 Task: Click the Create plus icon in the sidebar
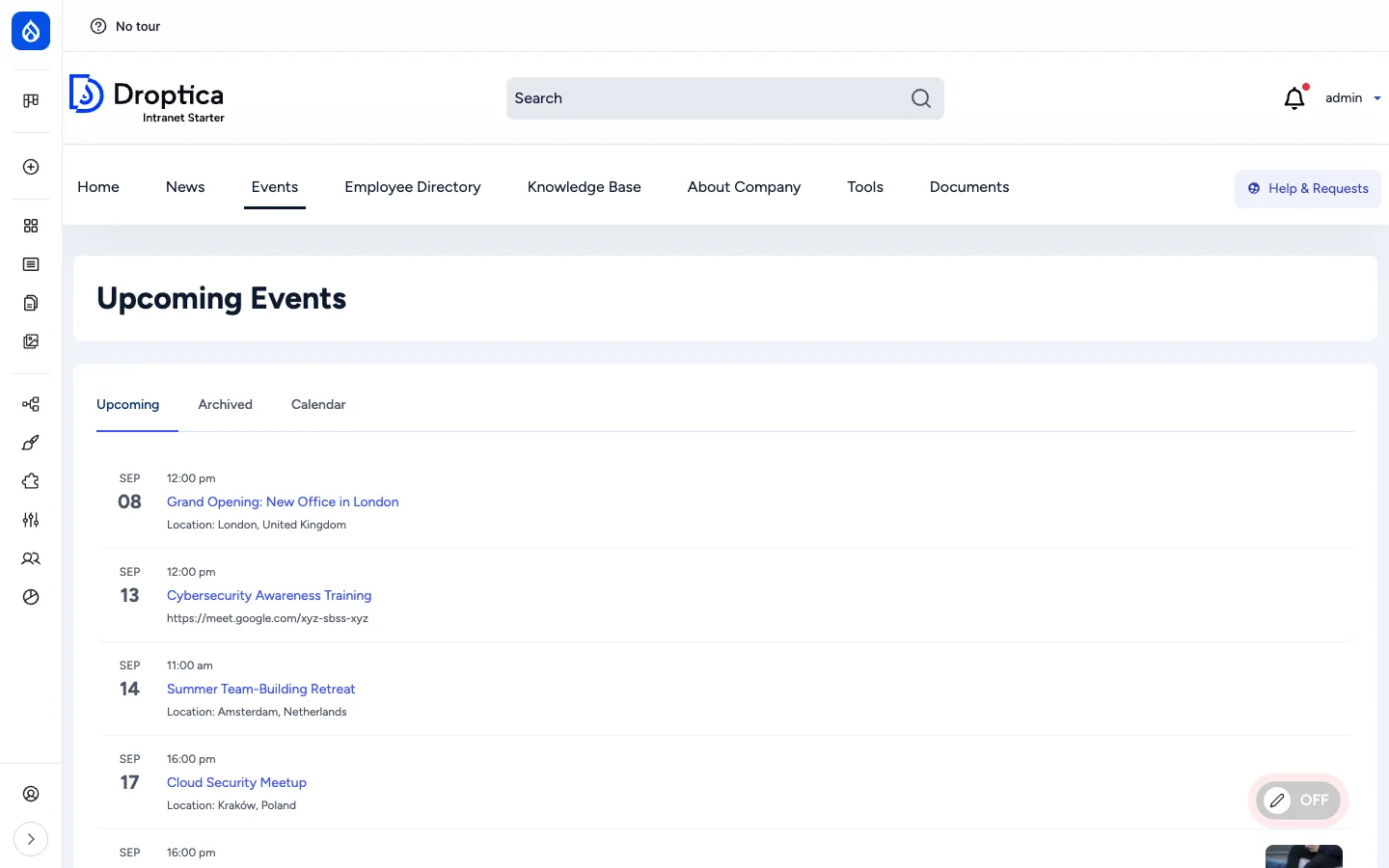point(31,167)
